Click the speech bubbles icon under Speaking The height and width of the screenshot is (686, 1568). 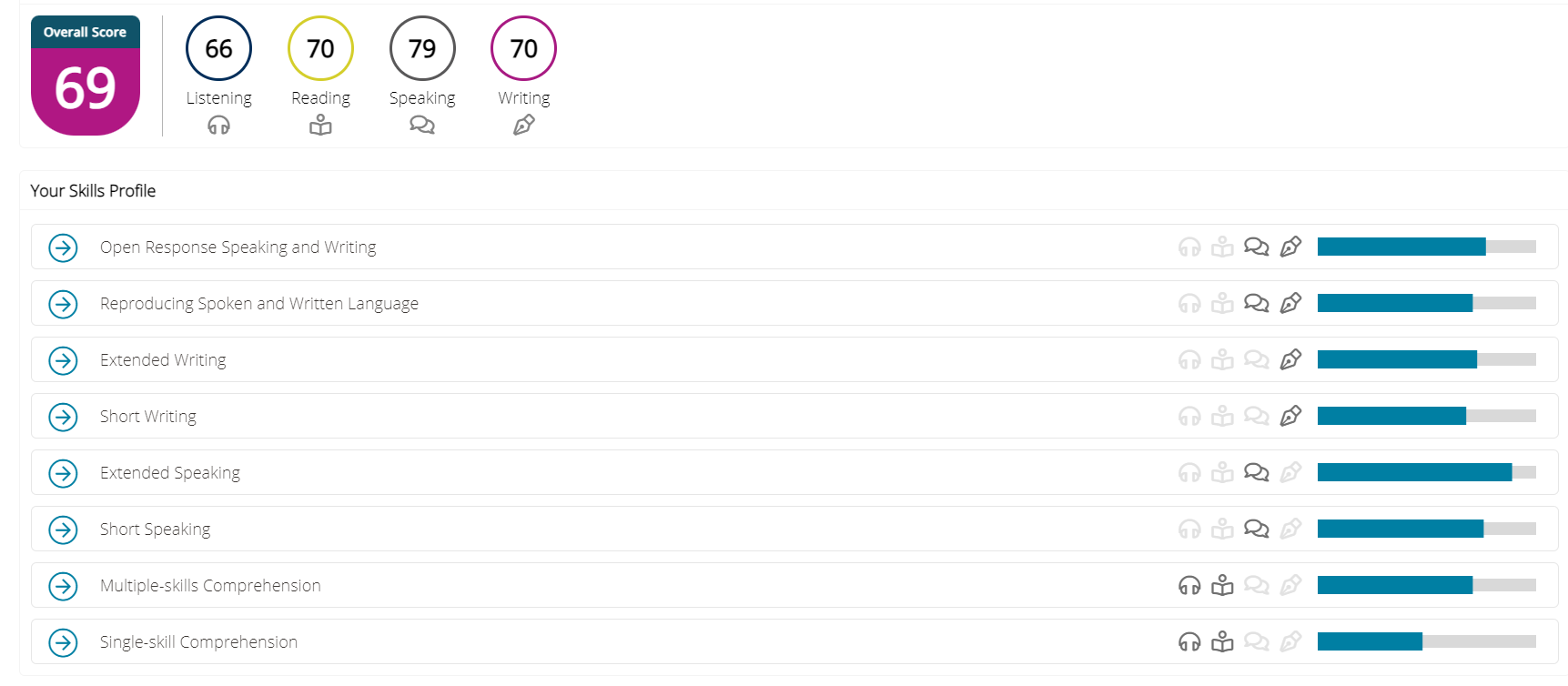[422, 126]
